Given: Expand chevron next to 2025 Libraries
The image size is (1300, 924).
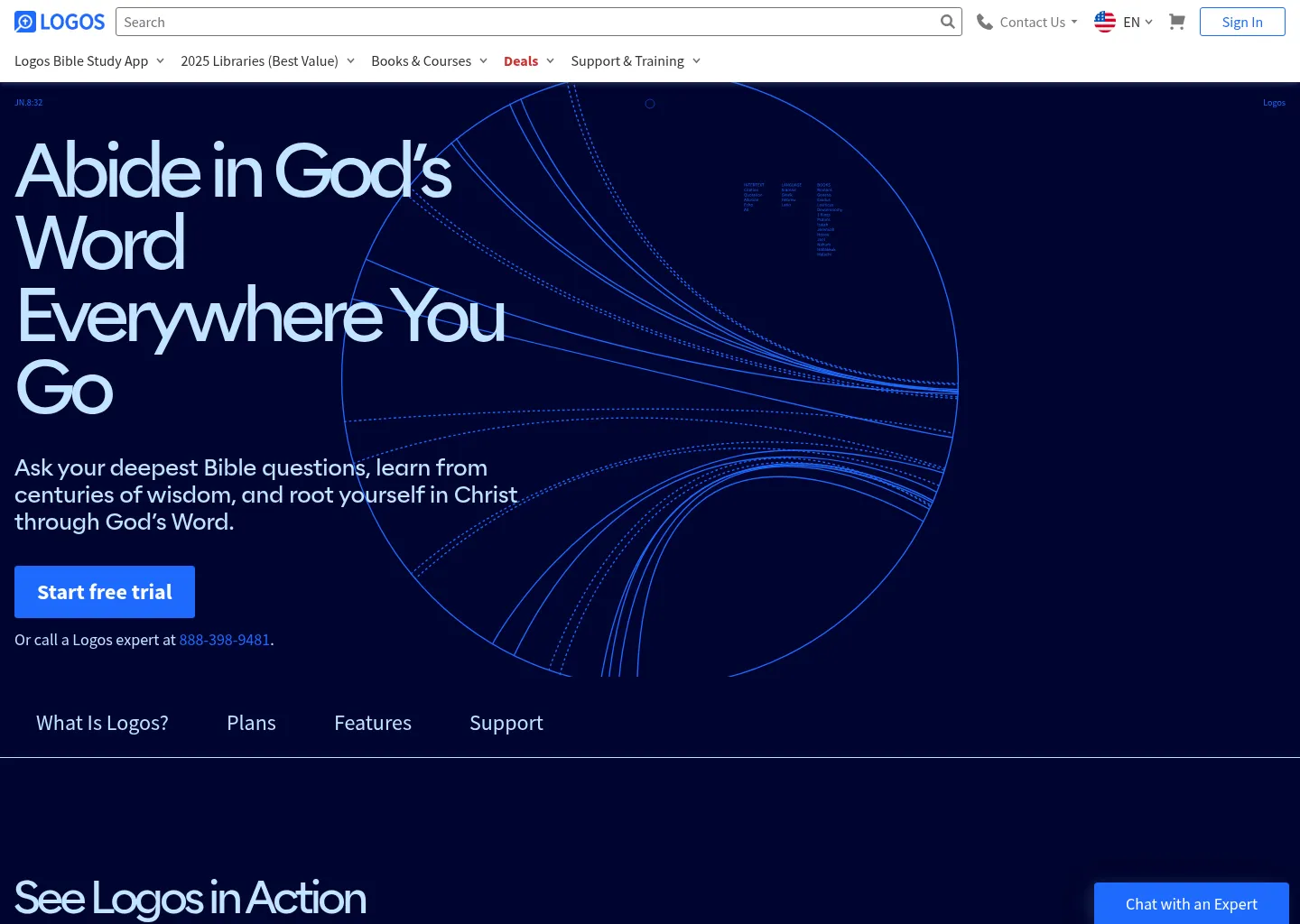Looking at the screenshot, I should [350, 60].
